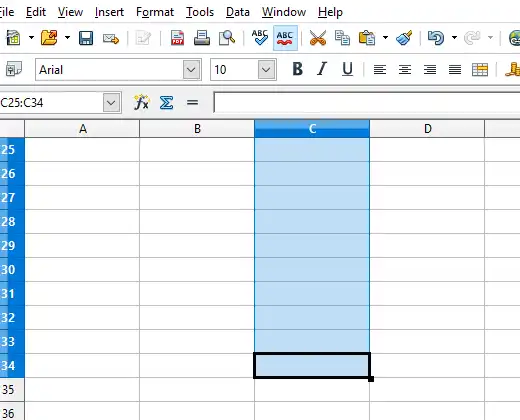
Task: Open the Paste options dropdown arrow
Action: 385,37
